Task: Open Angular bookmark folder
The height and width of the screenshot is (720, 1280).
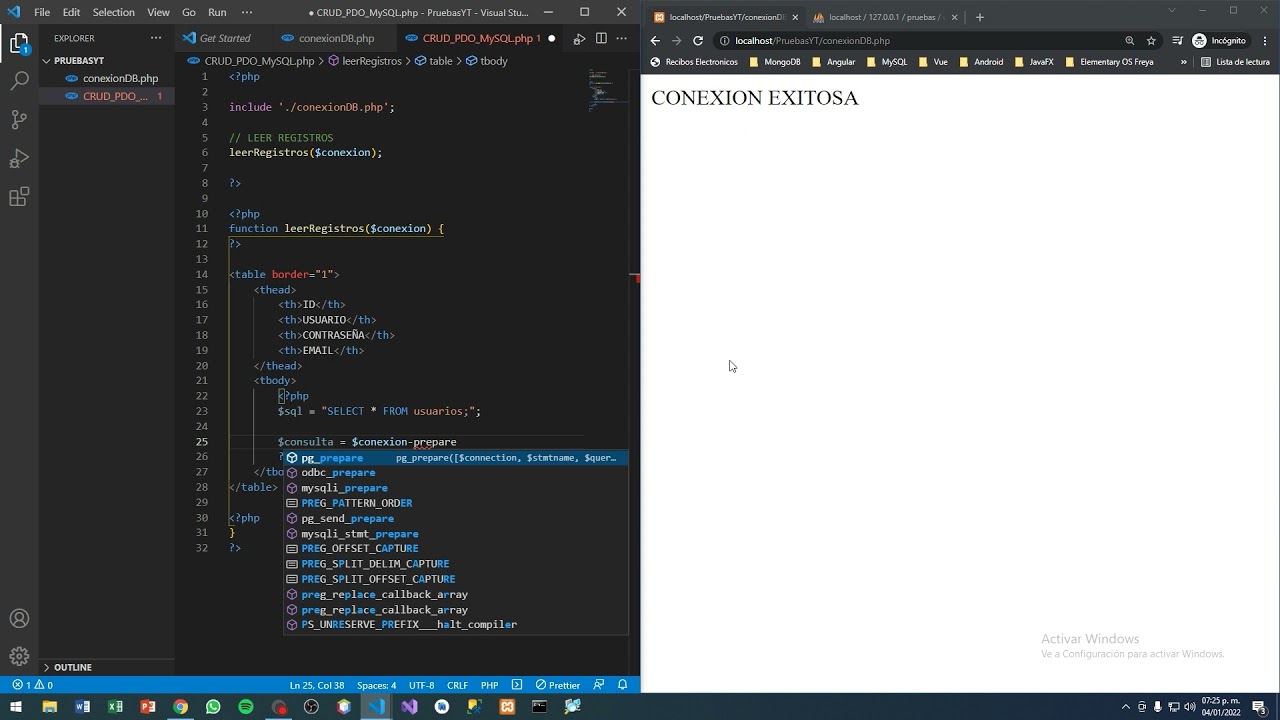Action: coord(833,62)
